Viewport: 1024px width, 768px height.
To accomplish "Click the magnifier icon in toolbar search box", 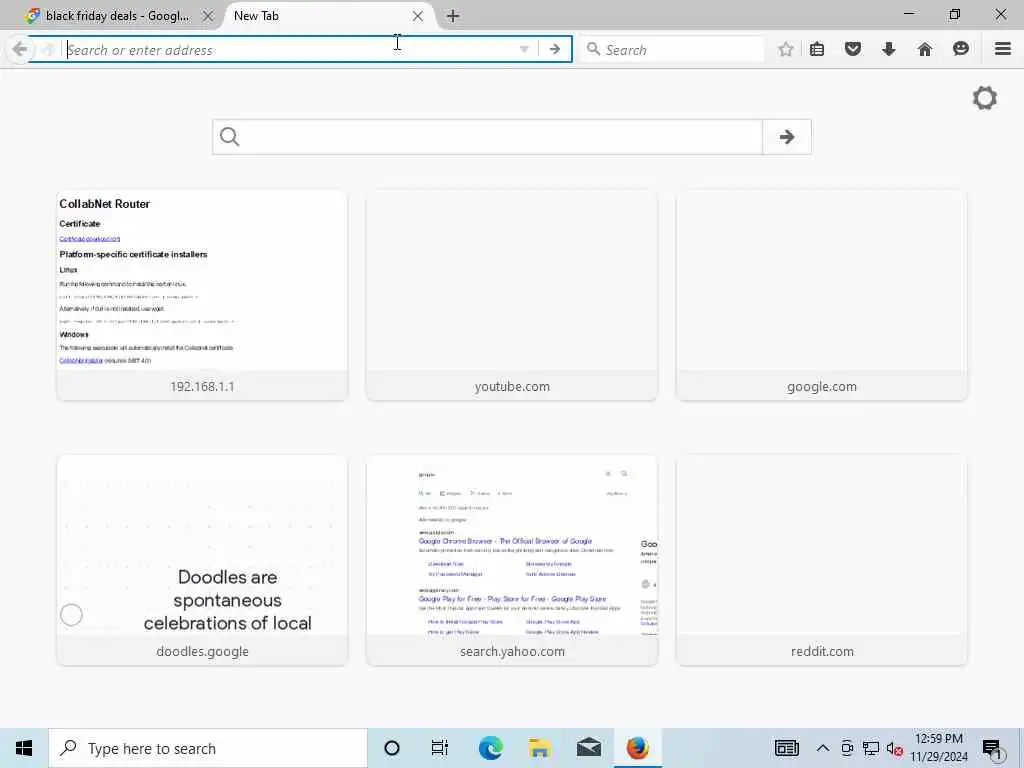I will [x=593, y=49].
